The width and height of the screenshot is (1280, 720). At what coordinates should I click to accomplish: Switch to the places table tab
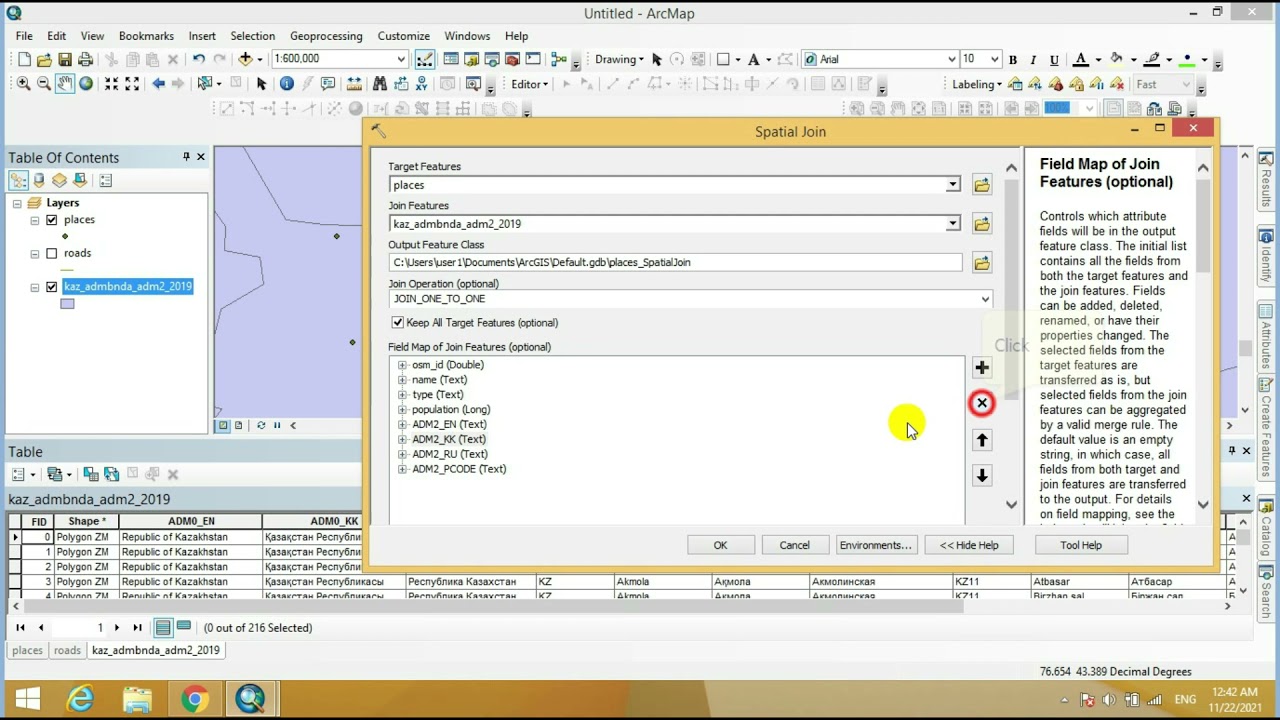27,650
